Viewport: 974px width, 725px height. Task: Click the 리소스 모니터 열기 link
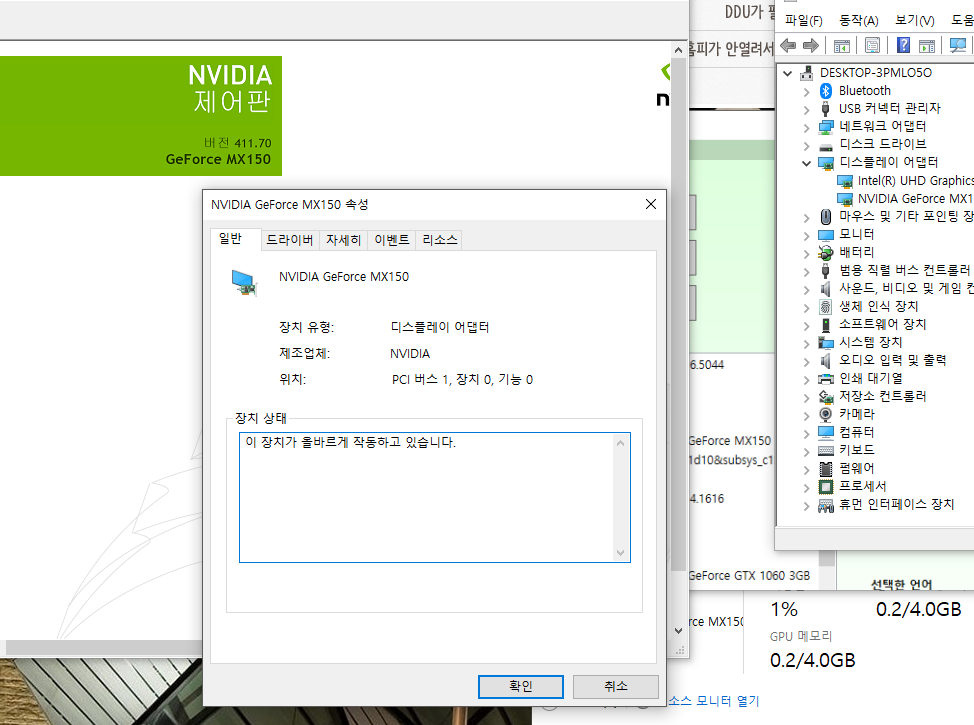pyautogui.click(x=713, y=701)
